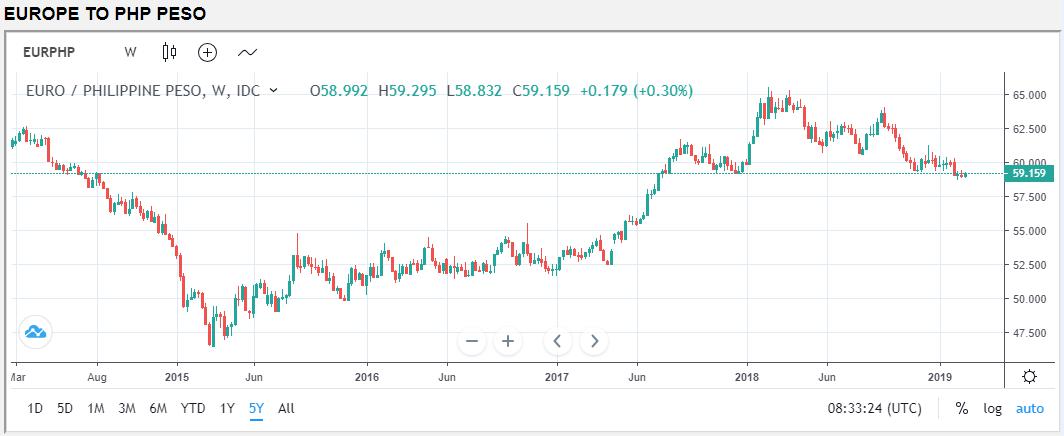Toggle auto scale mode
The width and height of the screenshot is (1064, 436).
[1029, 408]
